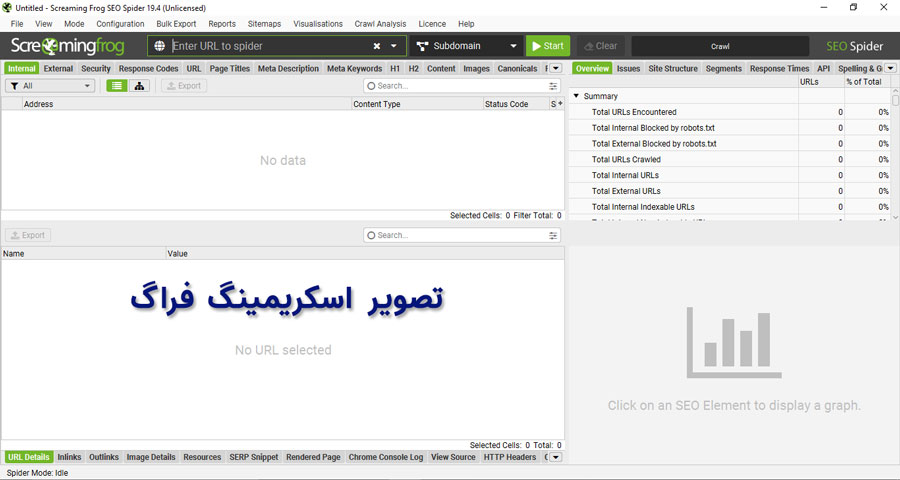This screenshot has width=900, height=480.
Task: Select the Images tab
Action: pos(476,68)
